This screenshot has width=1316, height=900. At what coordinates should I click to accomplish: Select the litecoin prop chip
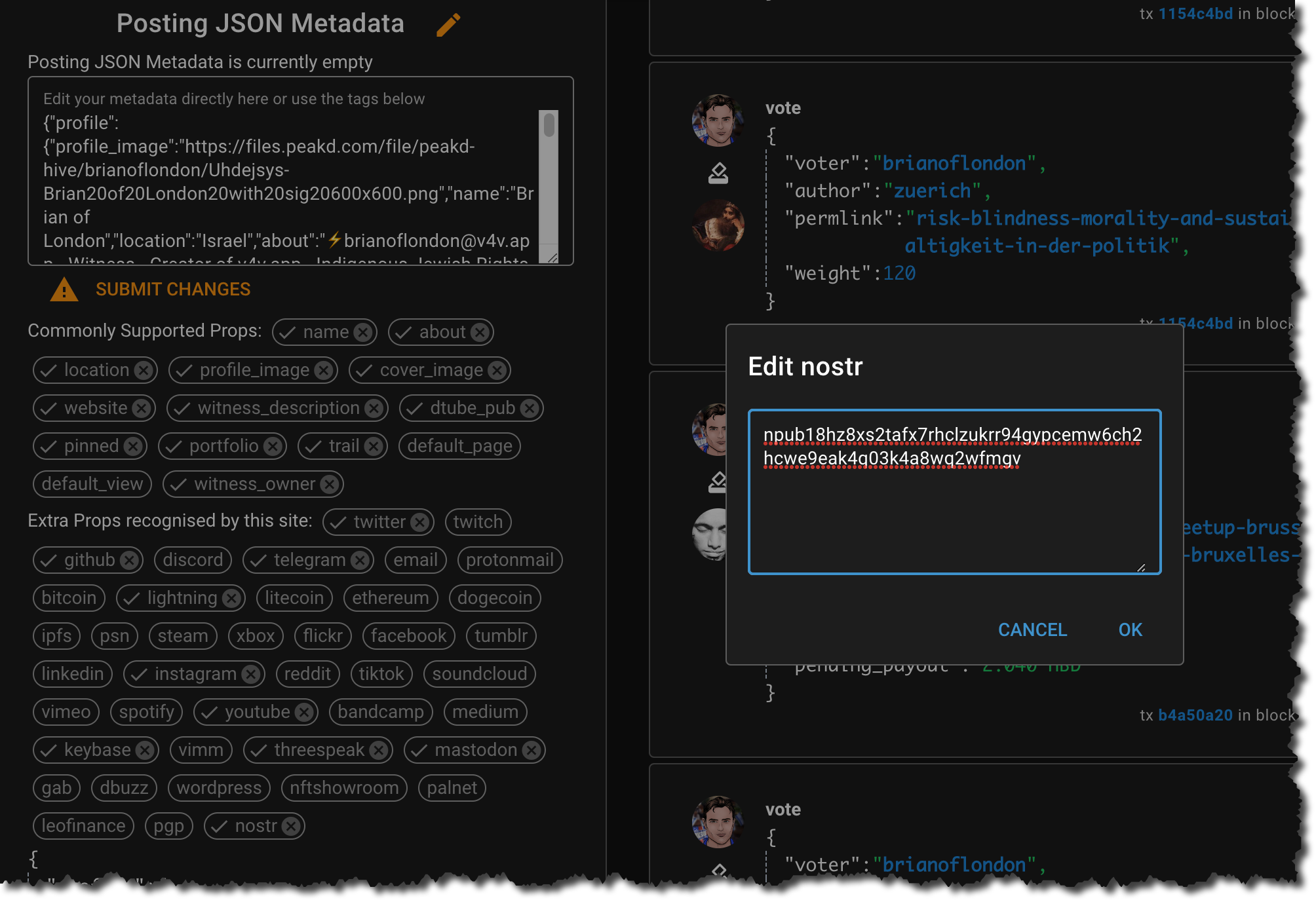pyautogui.click(x=294, y=598)
